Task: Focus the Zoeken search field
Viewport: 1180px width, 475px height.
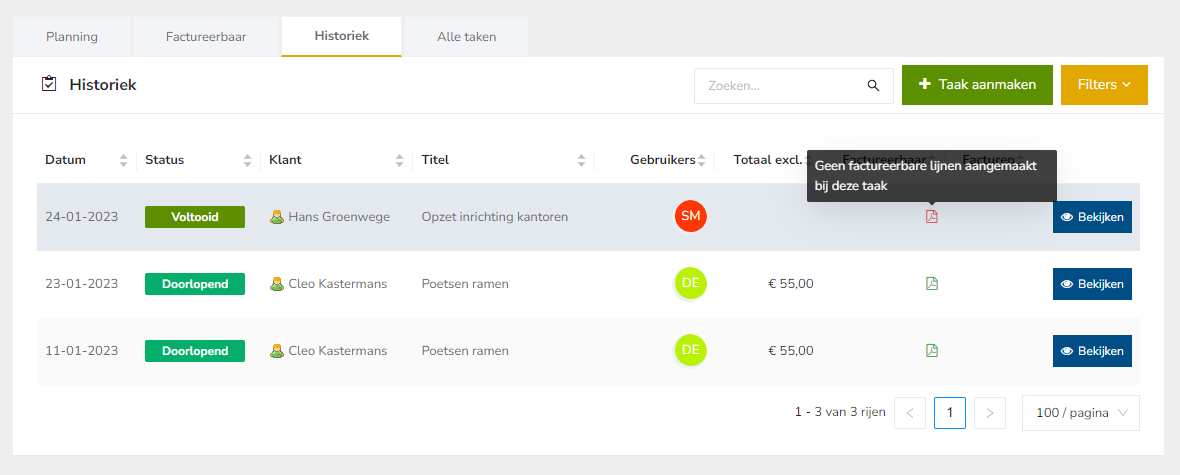Action: [780, 86]
